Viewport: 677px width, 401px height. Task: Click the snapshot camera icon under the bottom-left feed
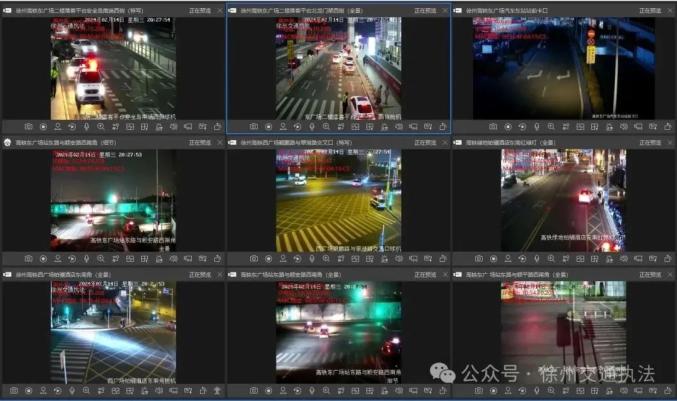click(13, 390)
